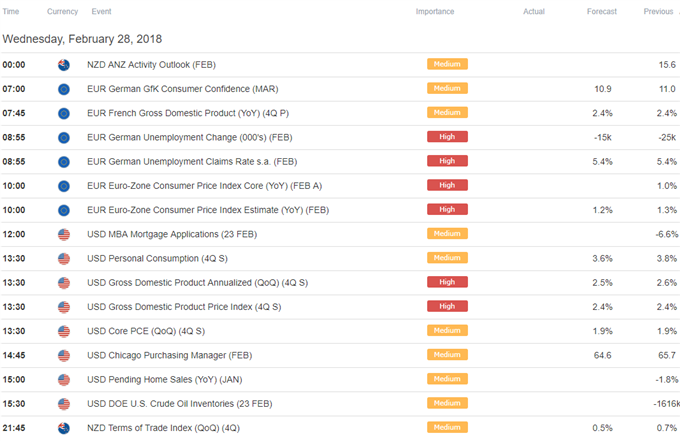Click Medium badge for ANZ Activity Outlook
This screenshot has height=441, width=680.
(447, 64)
